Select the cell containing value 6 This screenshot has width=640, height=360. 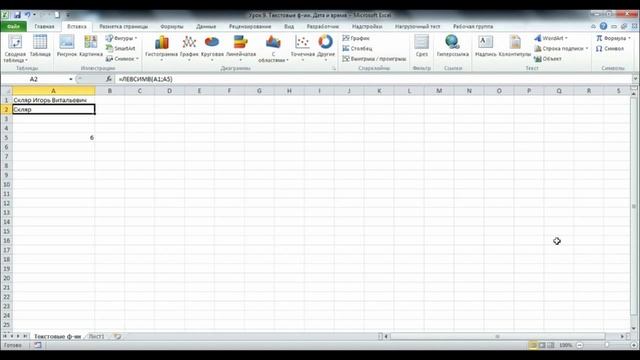point(53,138)
